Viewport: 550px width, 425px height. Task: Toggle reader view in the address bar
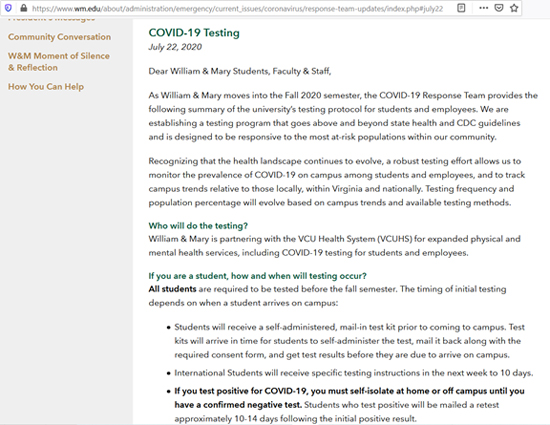(461, 8)
